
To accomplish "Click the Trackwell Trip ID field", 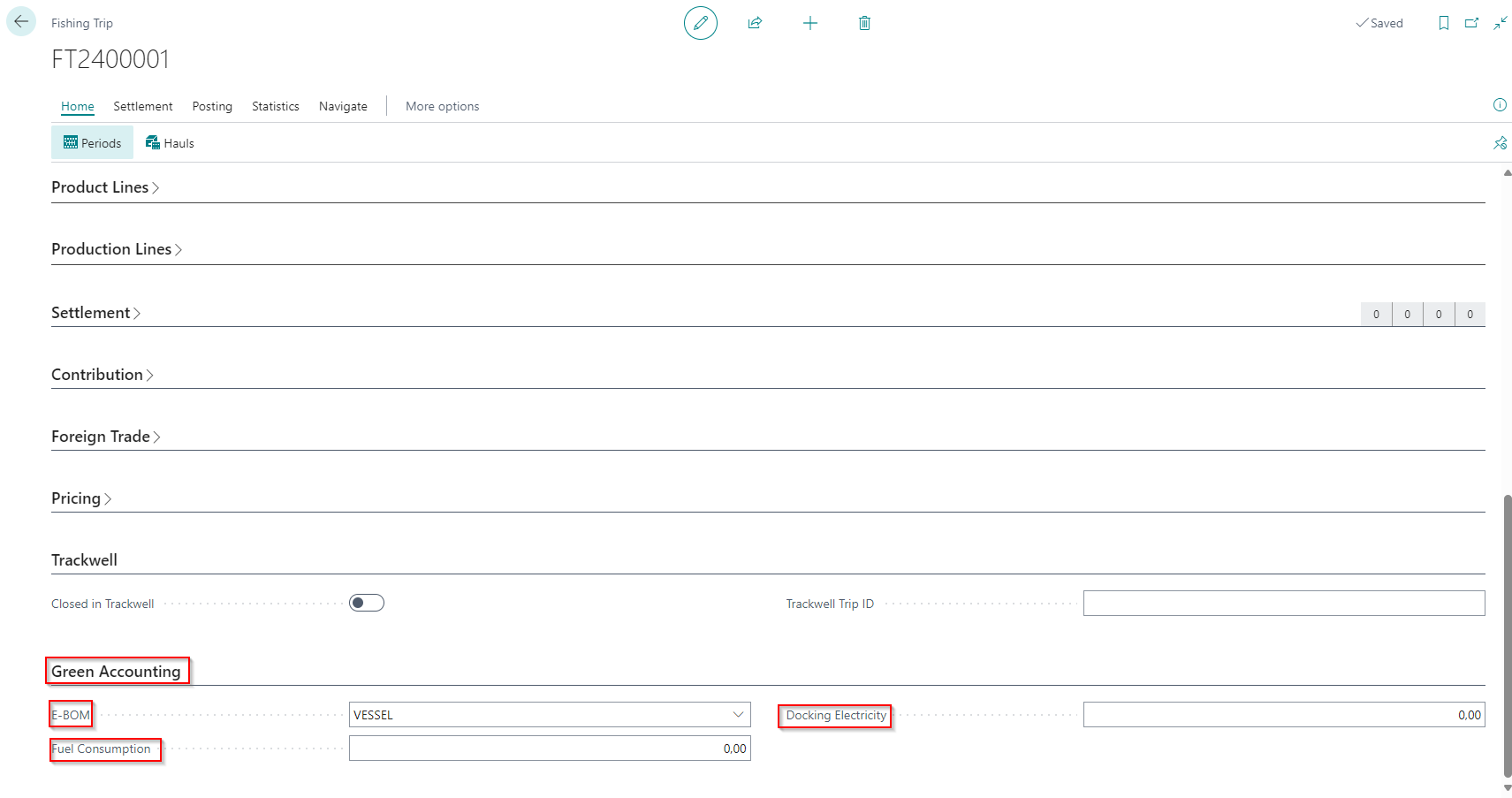I will [x=1283, y=604].
